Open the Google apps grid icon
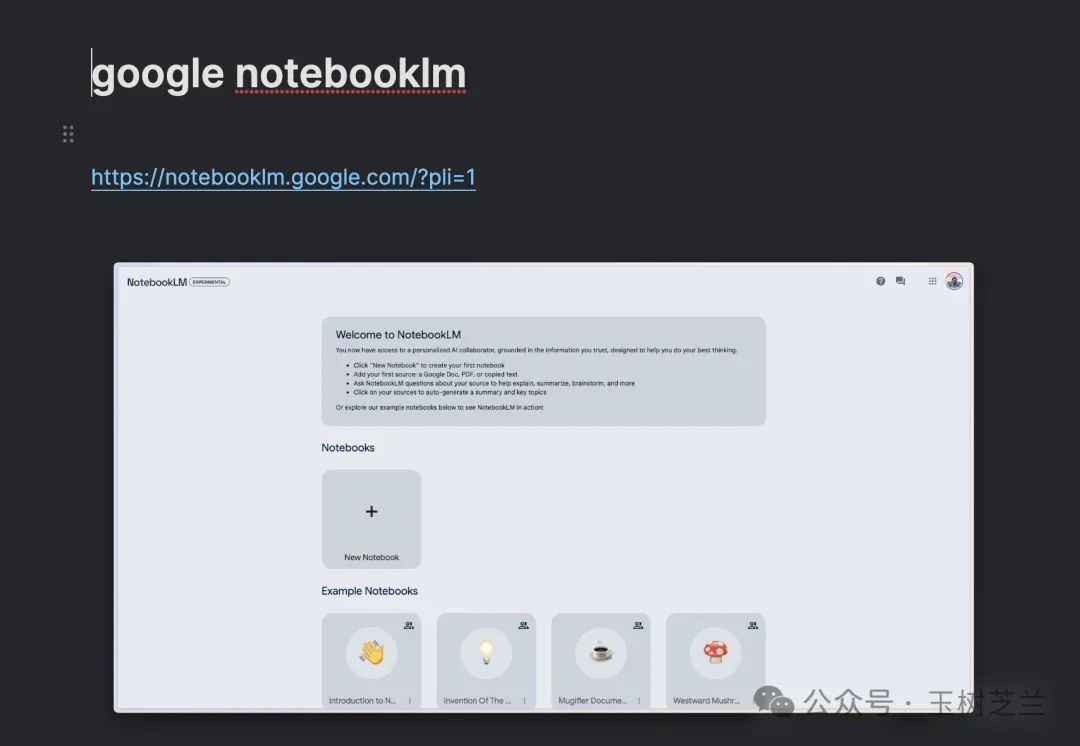 tap(932, 281)
